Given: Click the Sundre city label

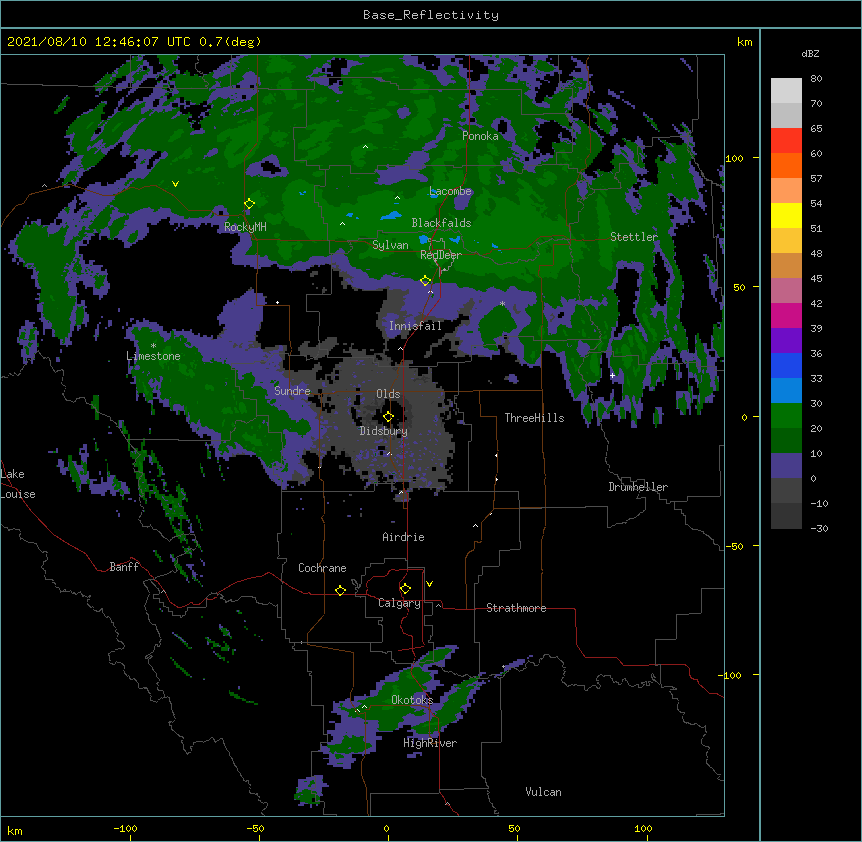Looking at the screenshot, I should click(292, 391).
